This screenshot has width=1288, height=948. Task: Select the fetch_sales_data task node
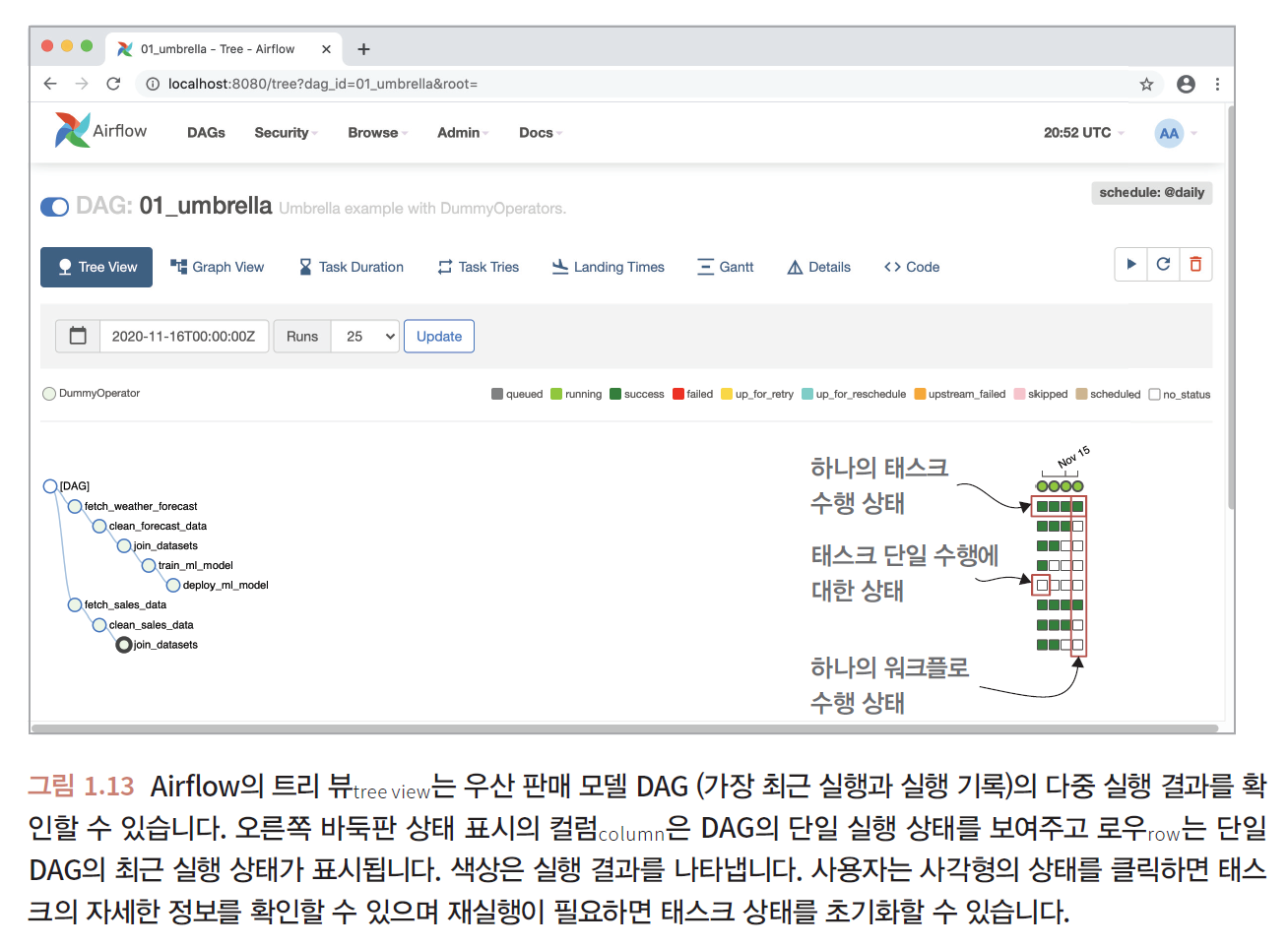(75, 604)
